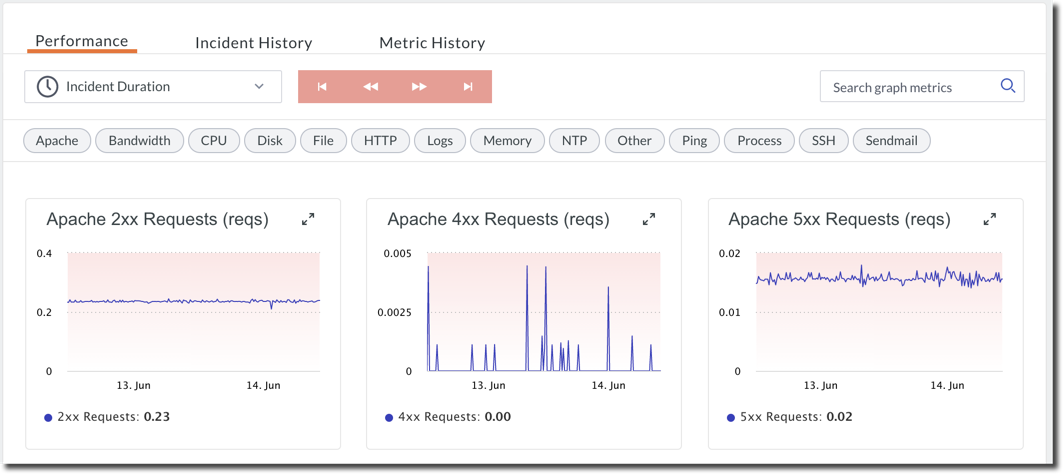
Task: Toggle the 2xx Requests legend series dot
Action: 48,418
